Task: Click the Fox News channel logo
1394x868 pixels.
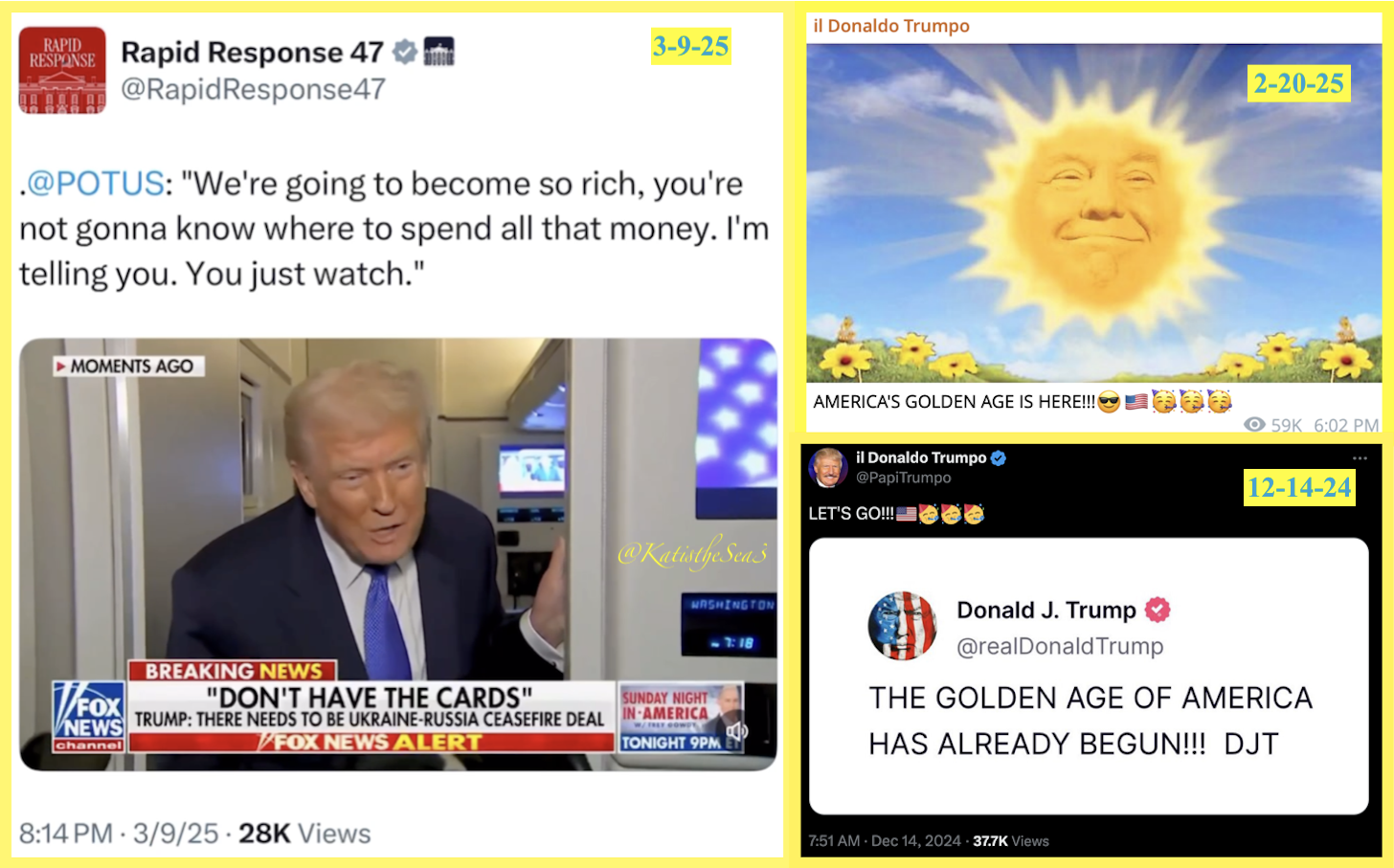Action: (89, 716)
